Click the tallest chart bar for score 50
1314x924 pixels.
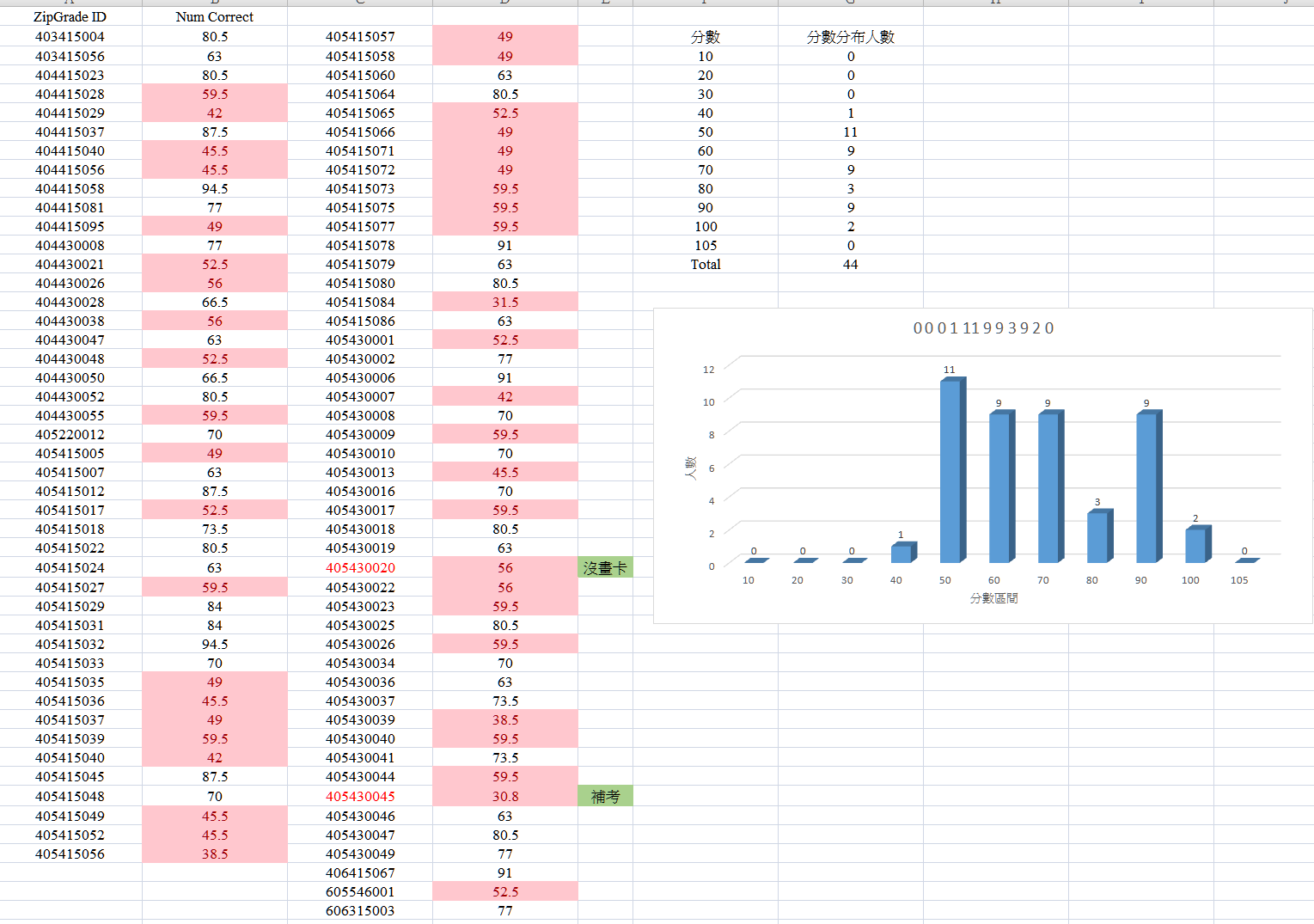pos(950,471)
